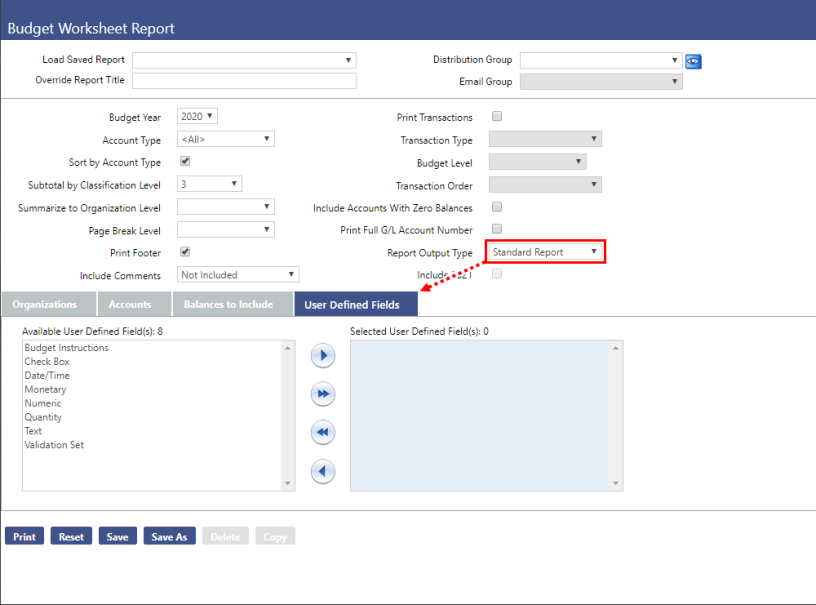Screen dimensions: 816x605
Task: Click the single left arrow remove button
Action: tap(322, 471)
